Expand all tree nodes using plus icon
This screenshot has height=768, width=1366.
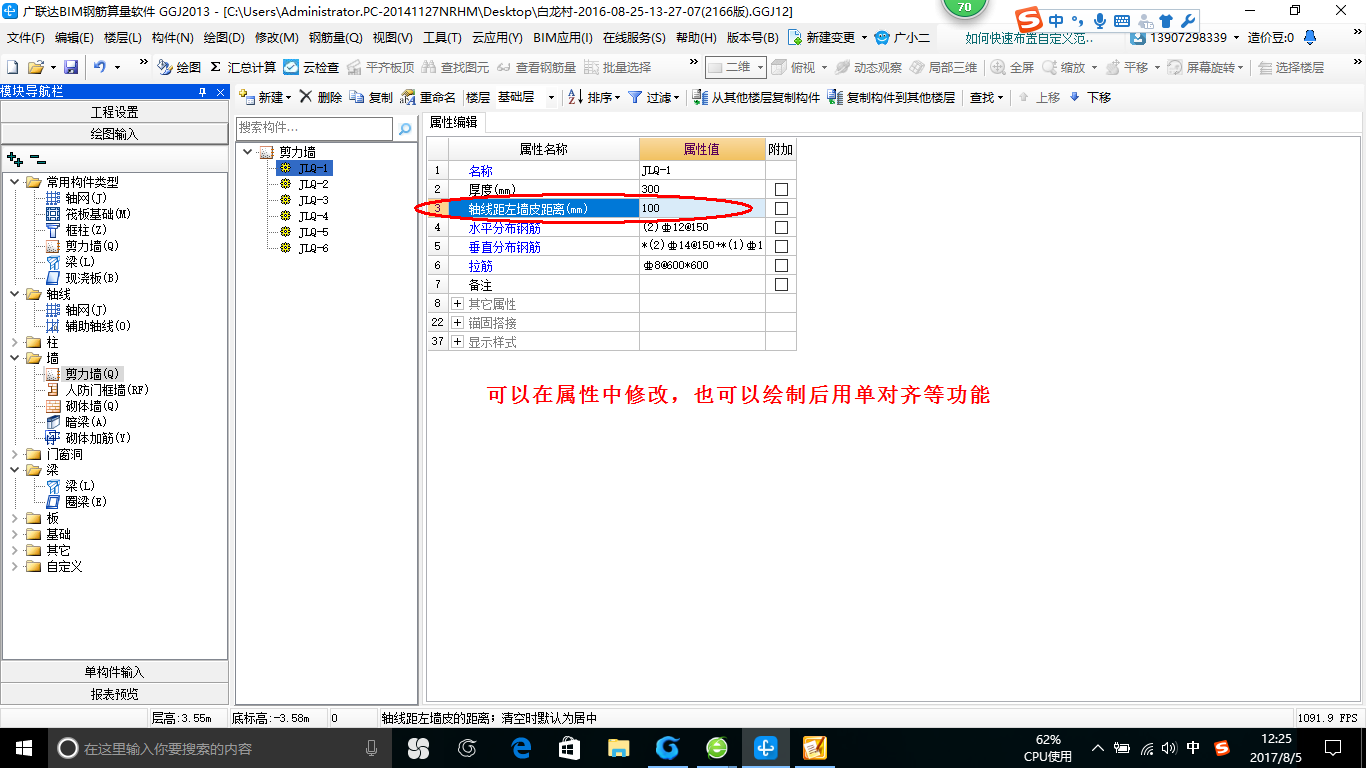(14, 158)
